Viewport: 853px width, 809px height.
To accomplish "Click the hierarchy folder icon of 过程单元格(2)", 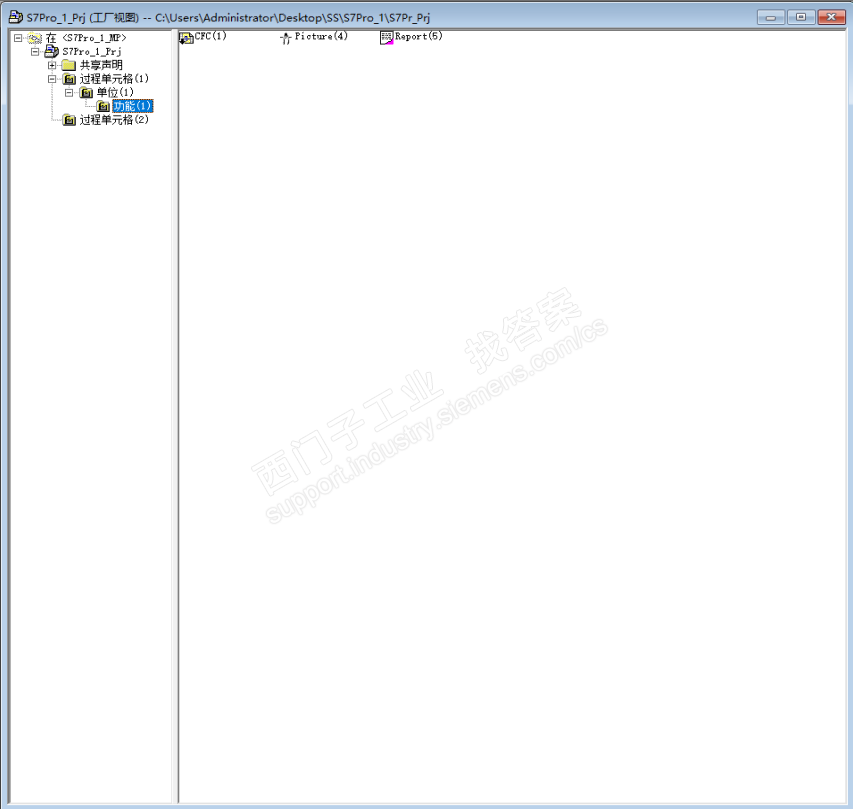I will point(69,120).
